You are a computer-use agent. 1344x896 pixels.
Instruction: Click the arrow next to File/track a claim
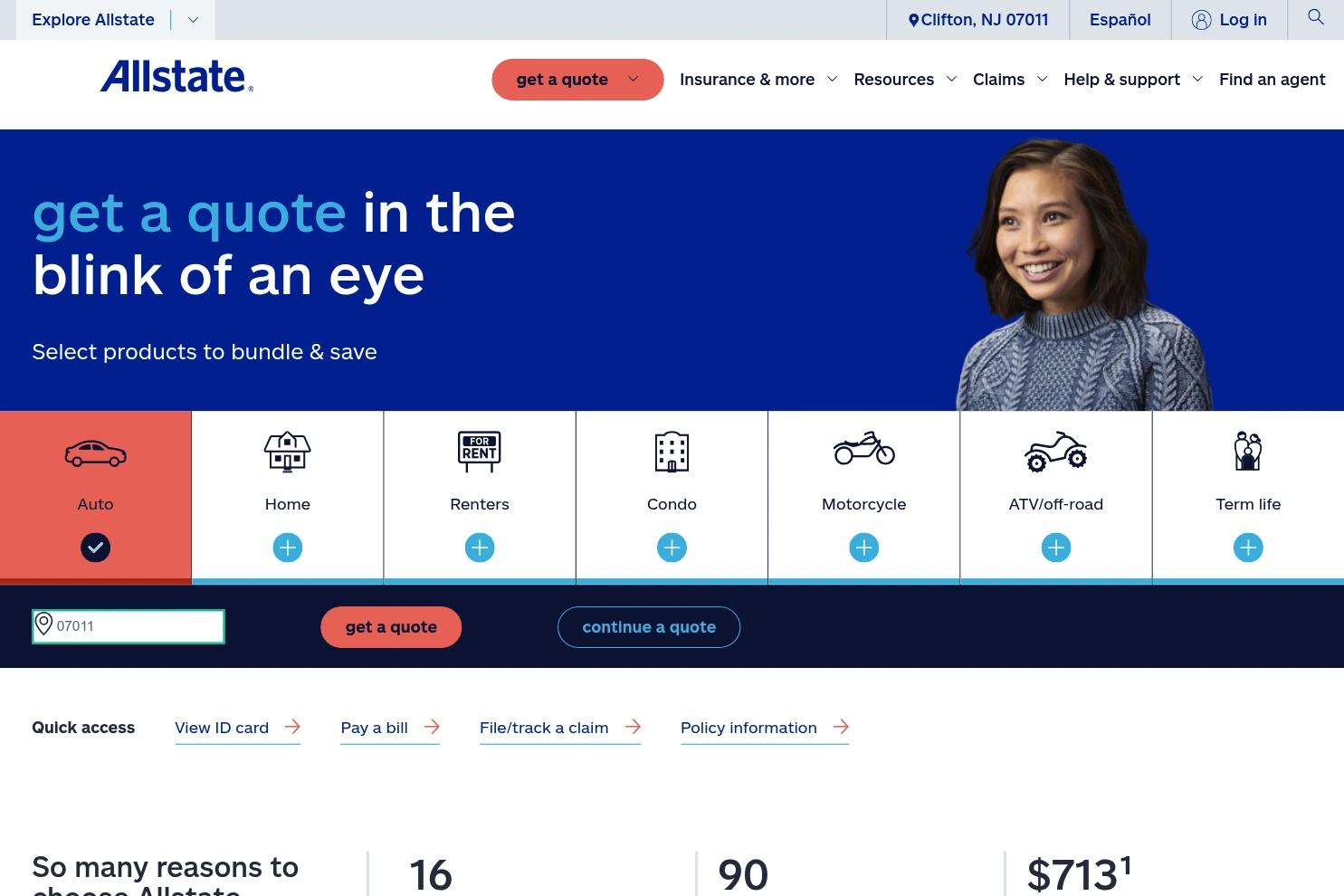[x=633, y=726]
